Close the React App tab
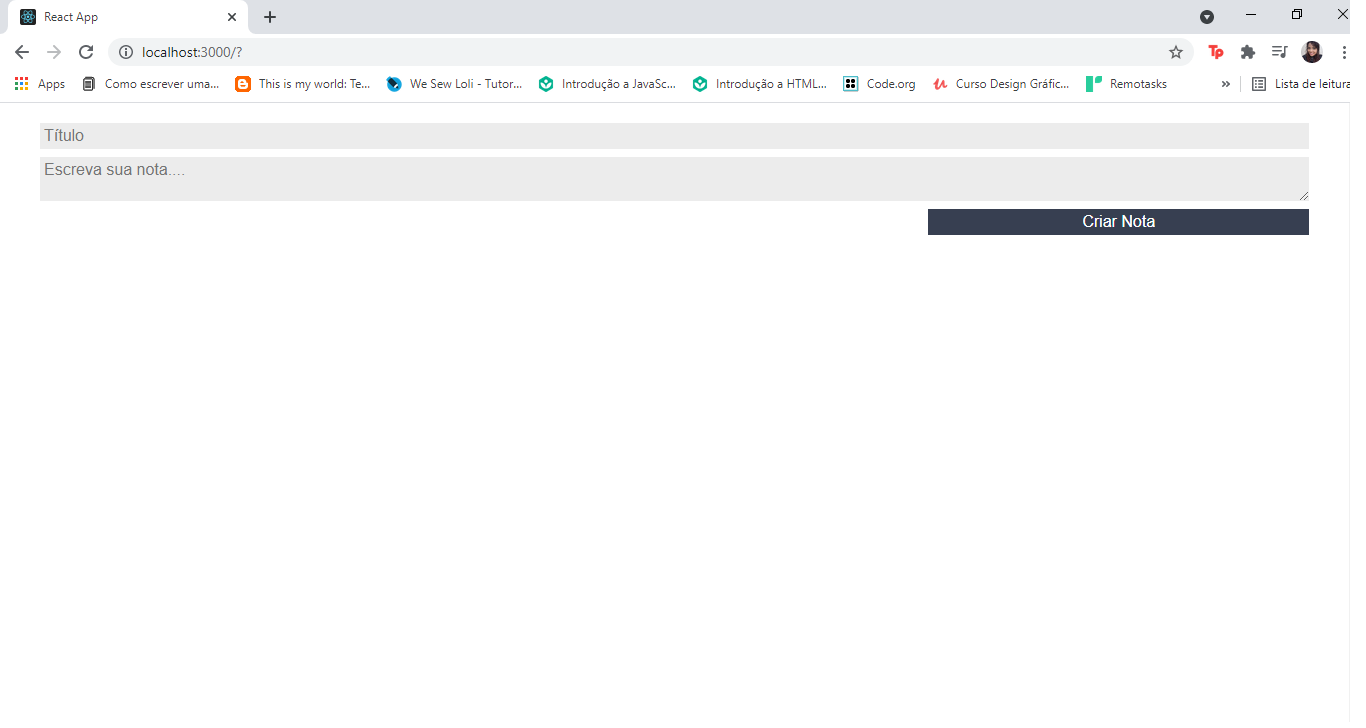The image size is (1366, 728). click(232, 17)
